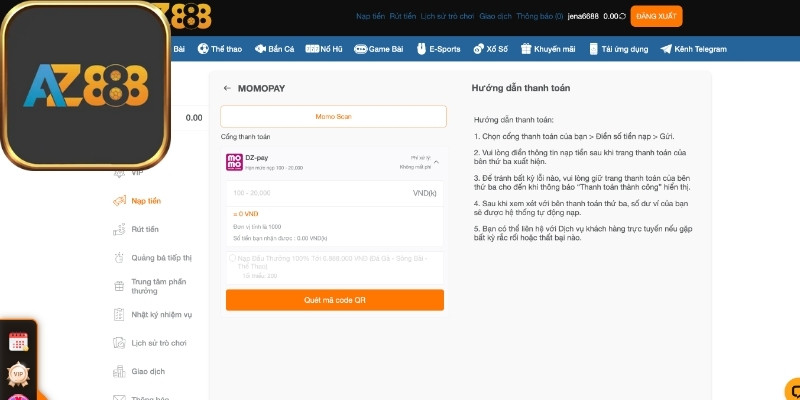Open the Kênh Telegram channel link
Screen dimensions: 800x400
(693, 49)
